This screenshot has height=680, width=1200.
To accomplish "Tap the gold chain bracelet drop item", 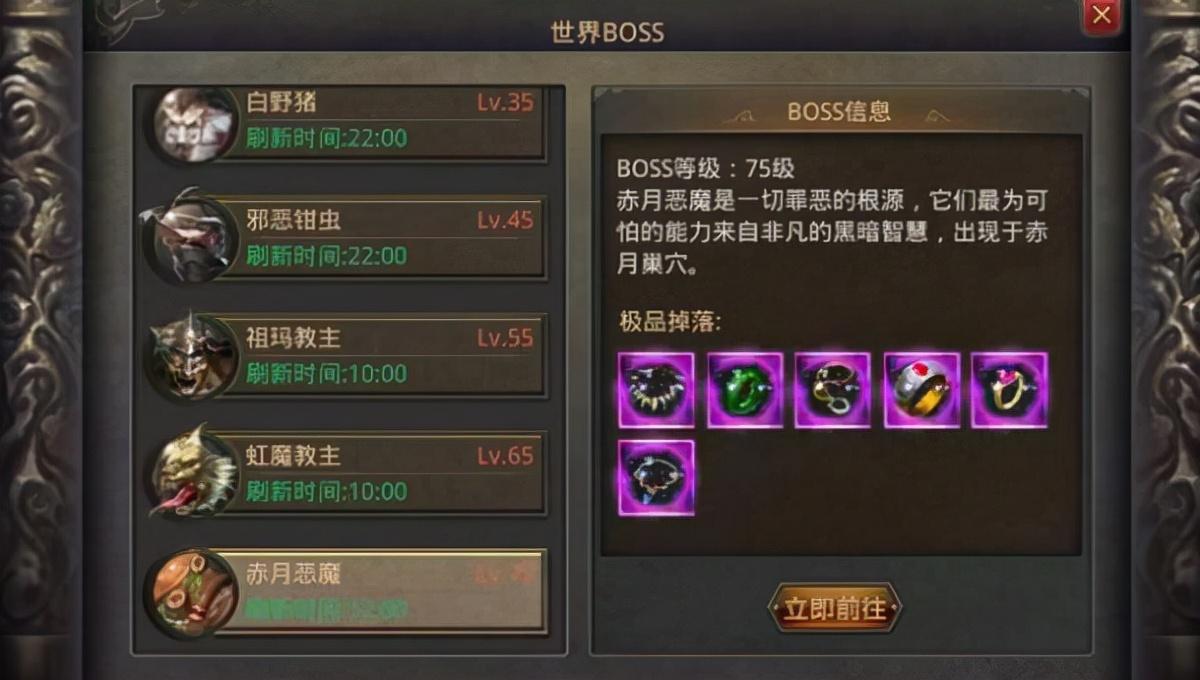I will click(833, 390).
